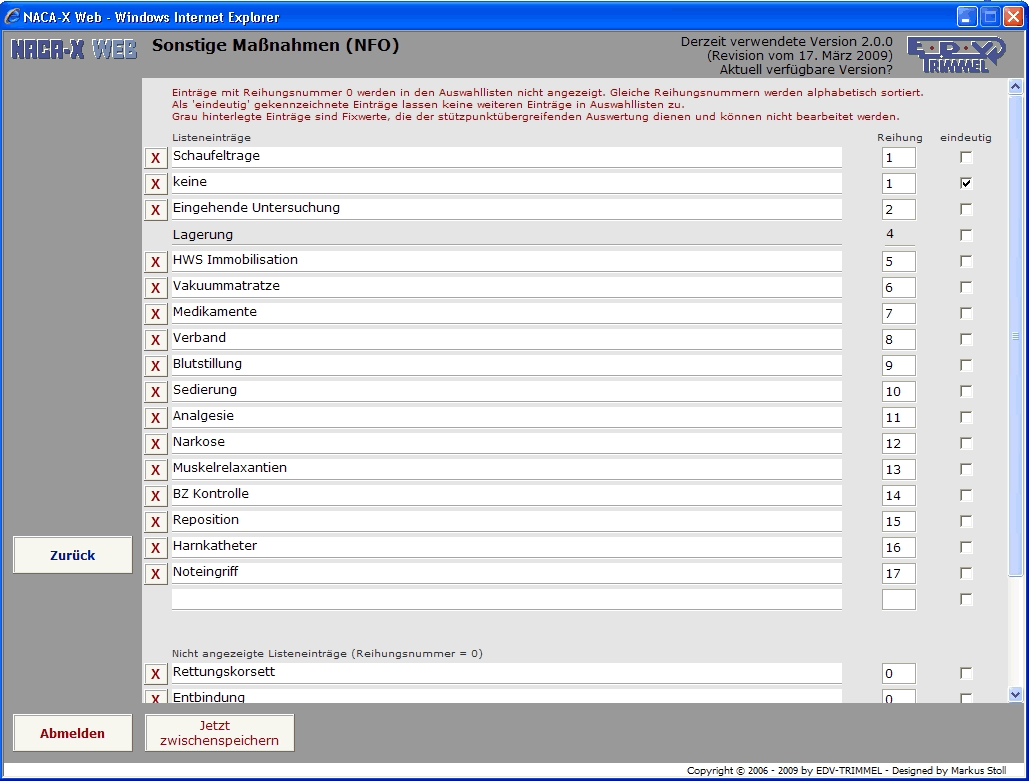The width and height of the screenshot is (1029, 781).
Task: Enable eindeutig for Schaufeltrage
Action: (x=966, y=157)
